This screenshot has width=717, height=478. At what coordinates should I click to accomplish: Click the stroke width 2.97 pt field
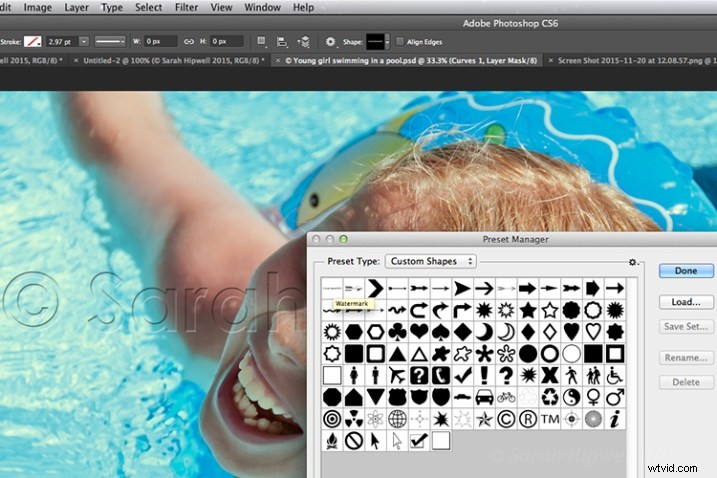pos(62,42)
